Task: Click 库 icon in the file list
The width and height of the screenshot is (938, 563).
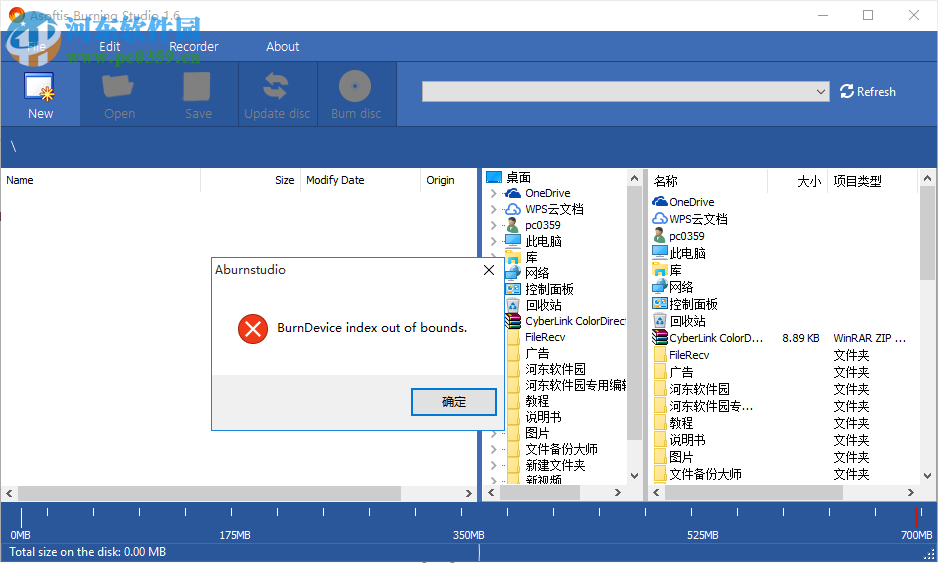Action: pos(660,270)
